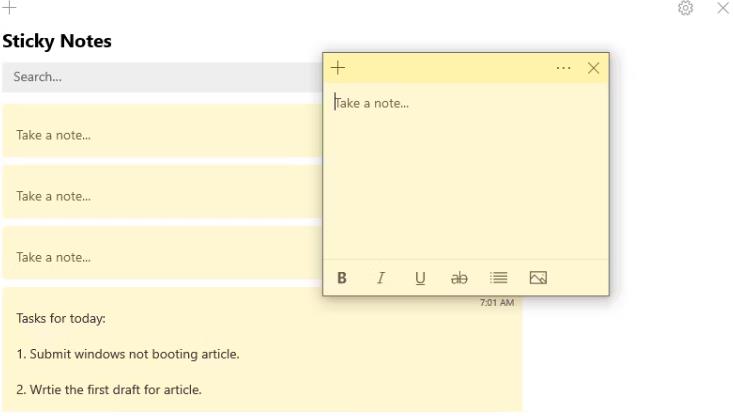Open the note's three-dot menu

563,68
